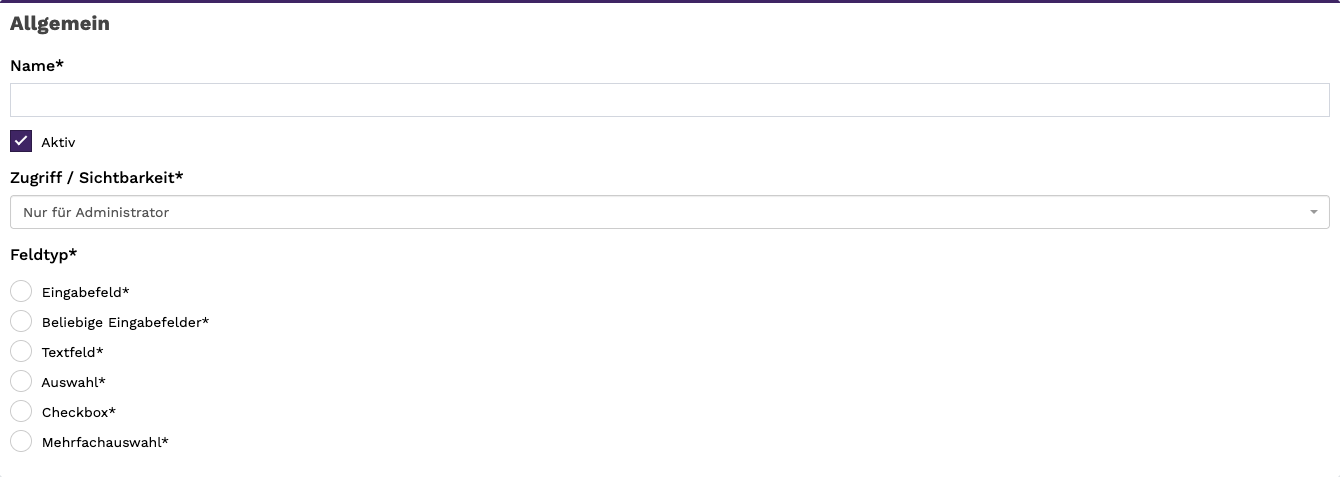The width and height of the screenshot is (1340, 477).
Task: Click into the Name input field
Action: 669,100
